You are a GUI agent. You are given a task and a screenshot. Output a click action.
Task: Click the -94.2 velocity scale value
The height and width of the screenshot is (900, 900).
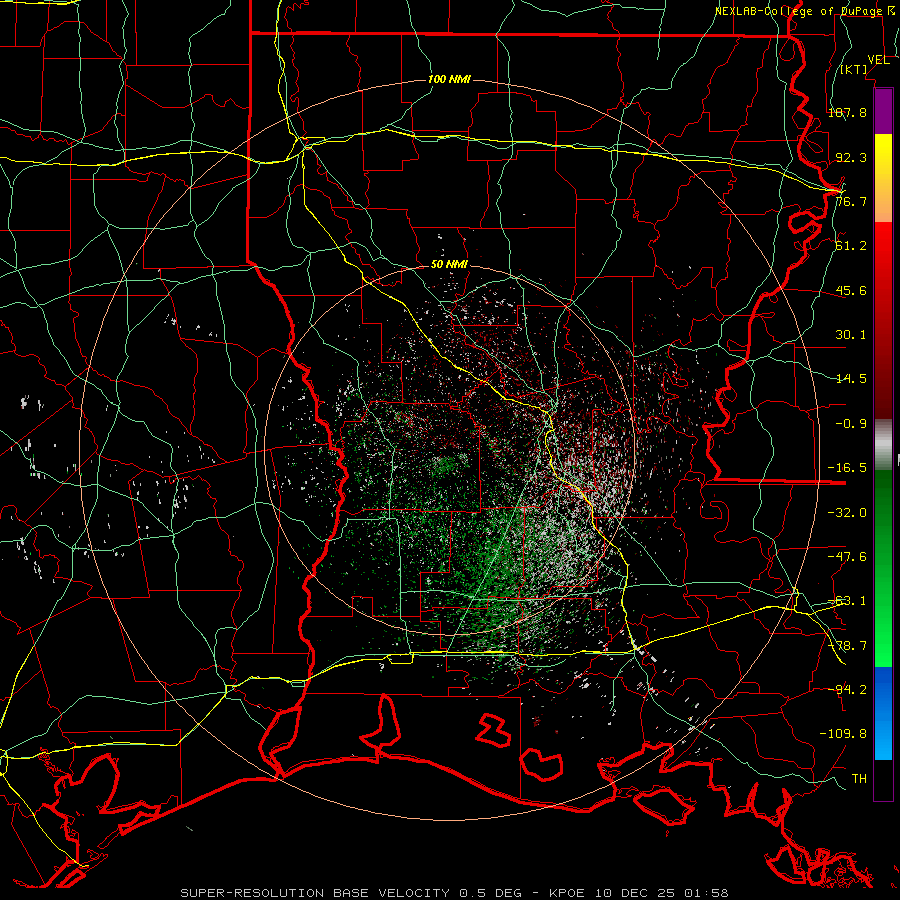pos(847,690)
